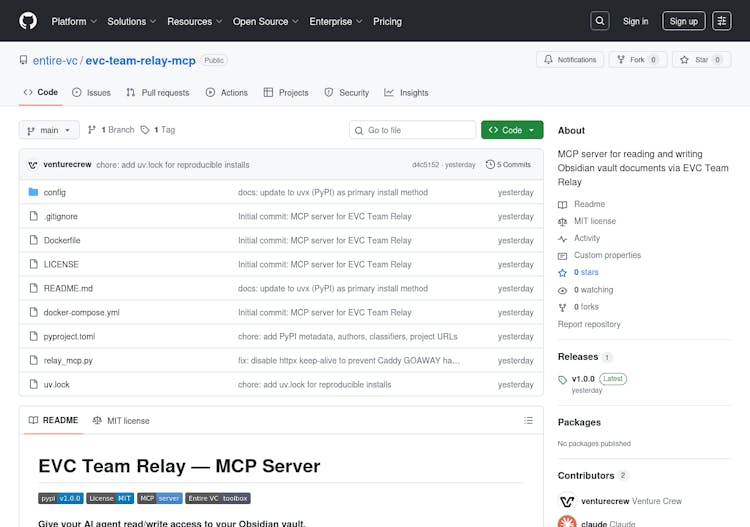Fork this repository
The width and height of the screenshot is (750, 527).
pos(638,60)
